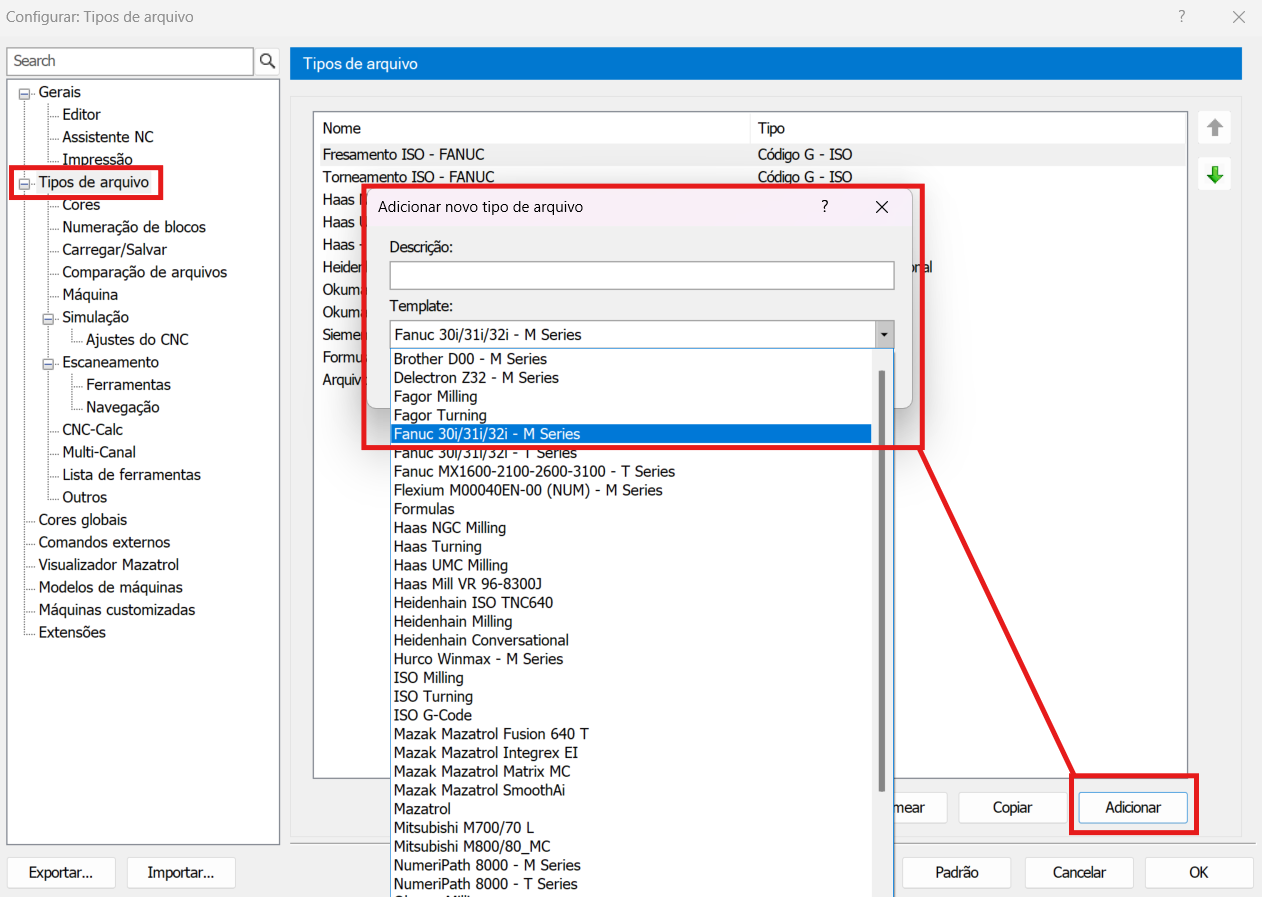Screen dimensions: 1262x897
Task: Click the search magnifier icon
Action: [x=267, y=61]
